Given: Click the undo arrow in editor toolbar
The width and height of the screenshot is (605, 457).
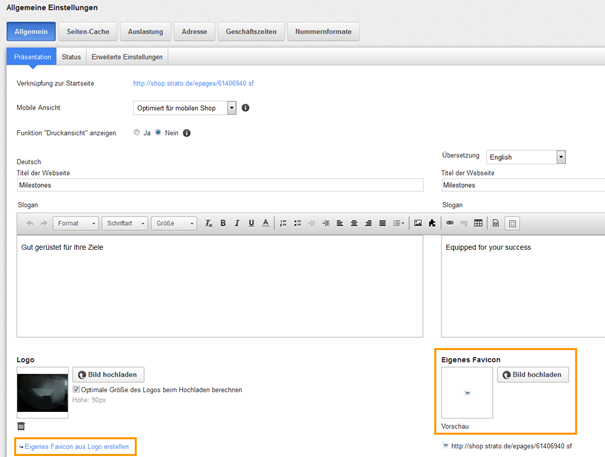Looking at the screenshot, I should pyautogui.click(x=30, y=223).
